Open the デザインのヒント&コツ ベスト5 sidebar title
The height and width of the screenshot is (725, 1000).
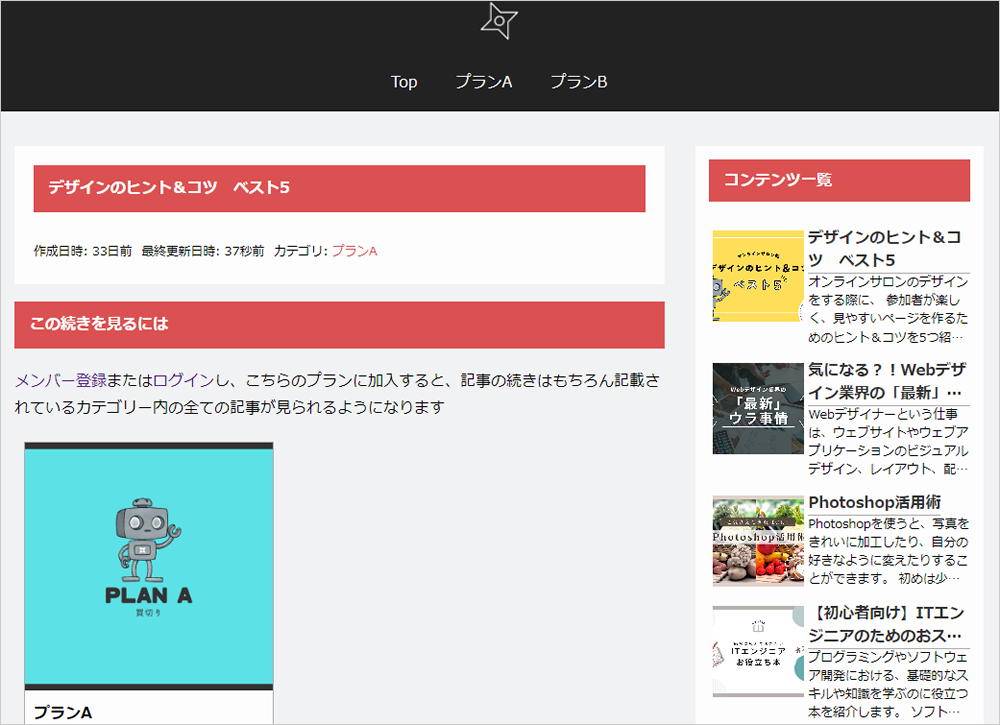point(884,248)
